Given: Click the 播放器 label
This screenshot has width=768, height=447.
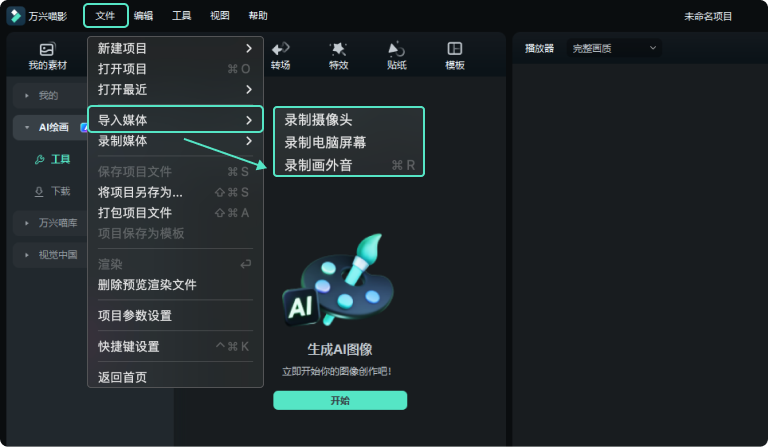Looking at the screenshot, I should (x=539, y=48).
